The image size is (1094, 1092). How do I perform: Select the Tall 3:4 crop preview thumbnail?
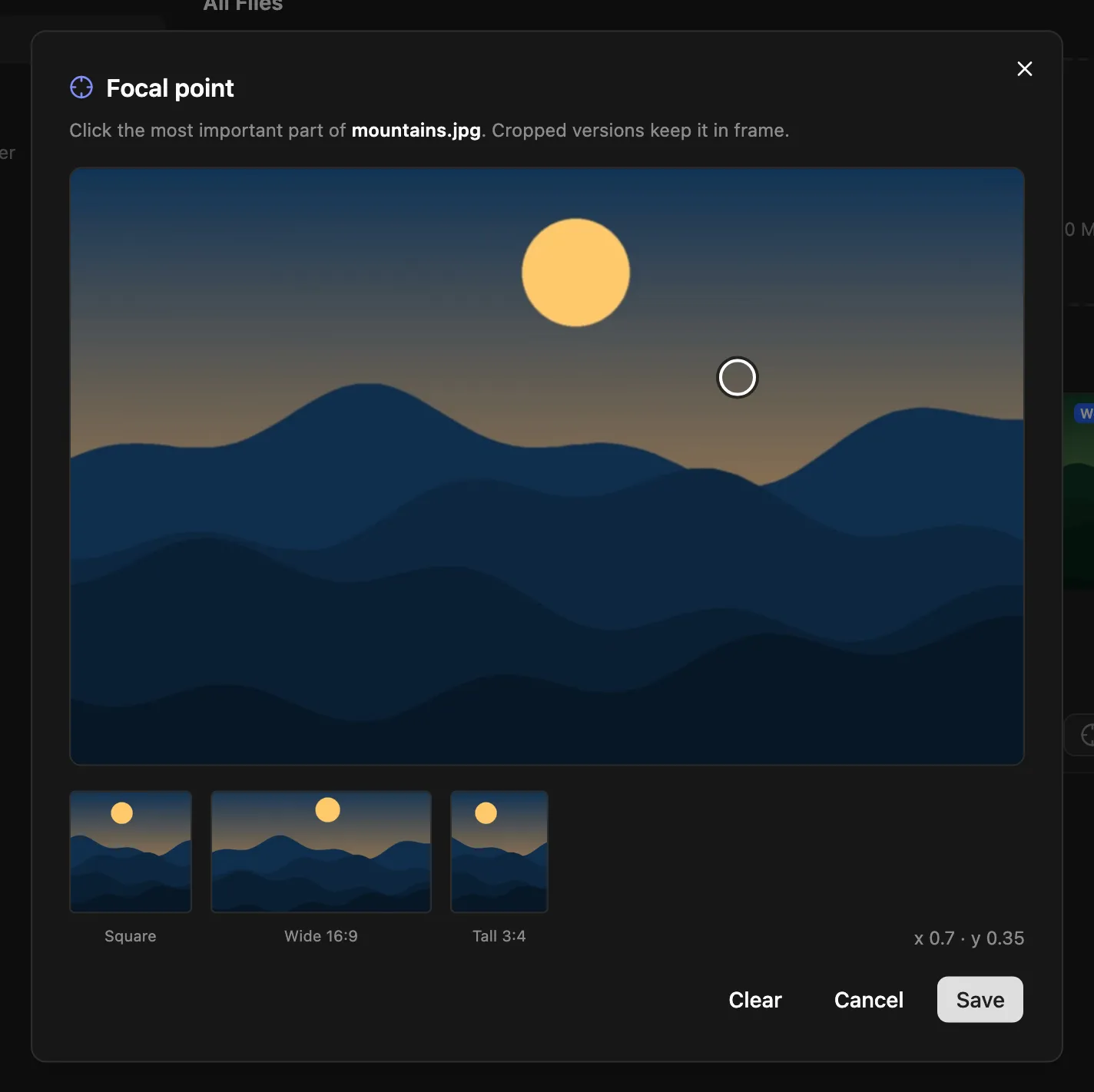(x=499, y=852)
